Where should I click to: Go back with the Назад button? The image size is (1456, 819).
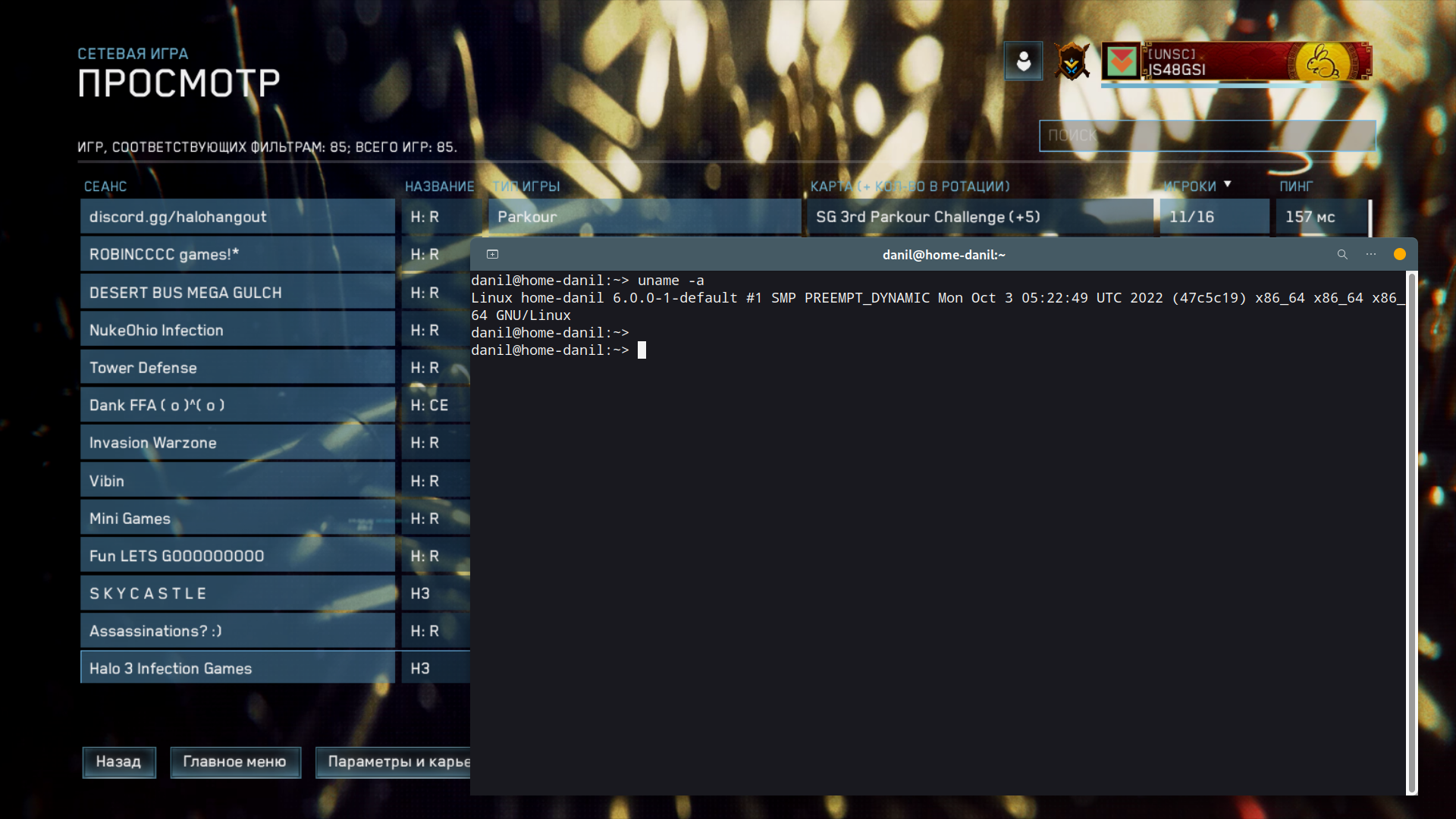tap(119, 762)
